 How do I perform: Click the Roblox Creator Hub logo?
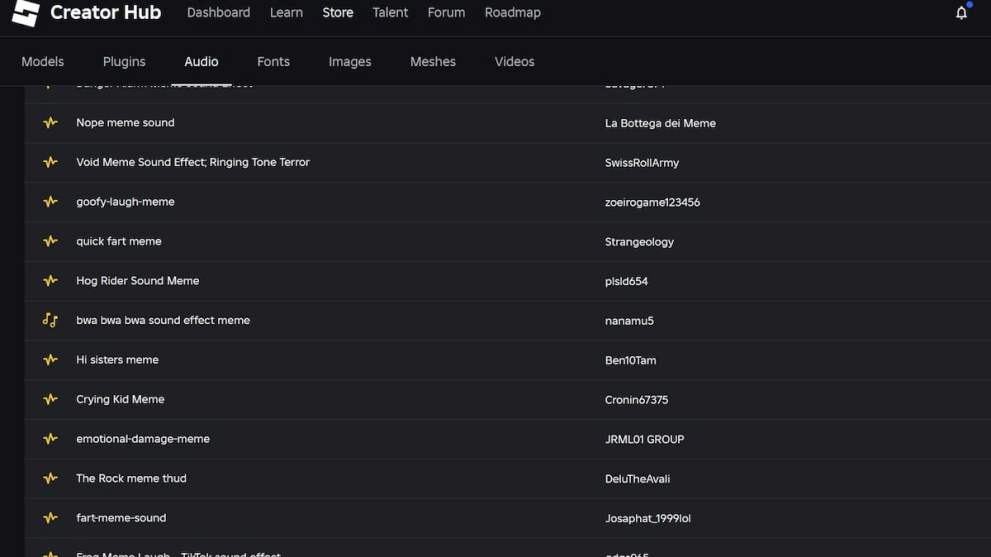(26, 13)
